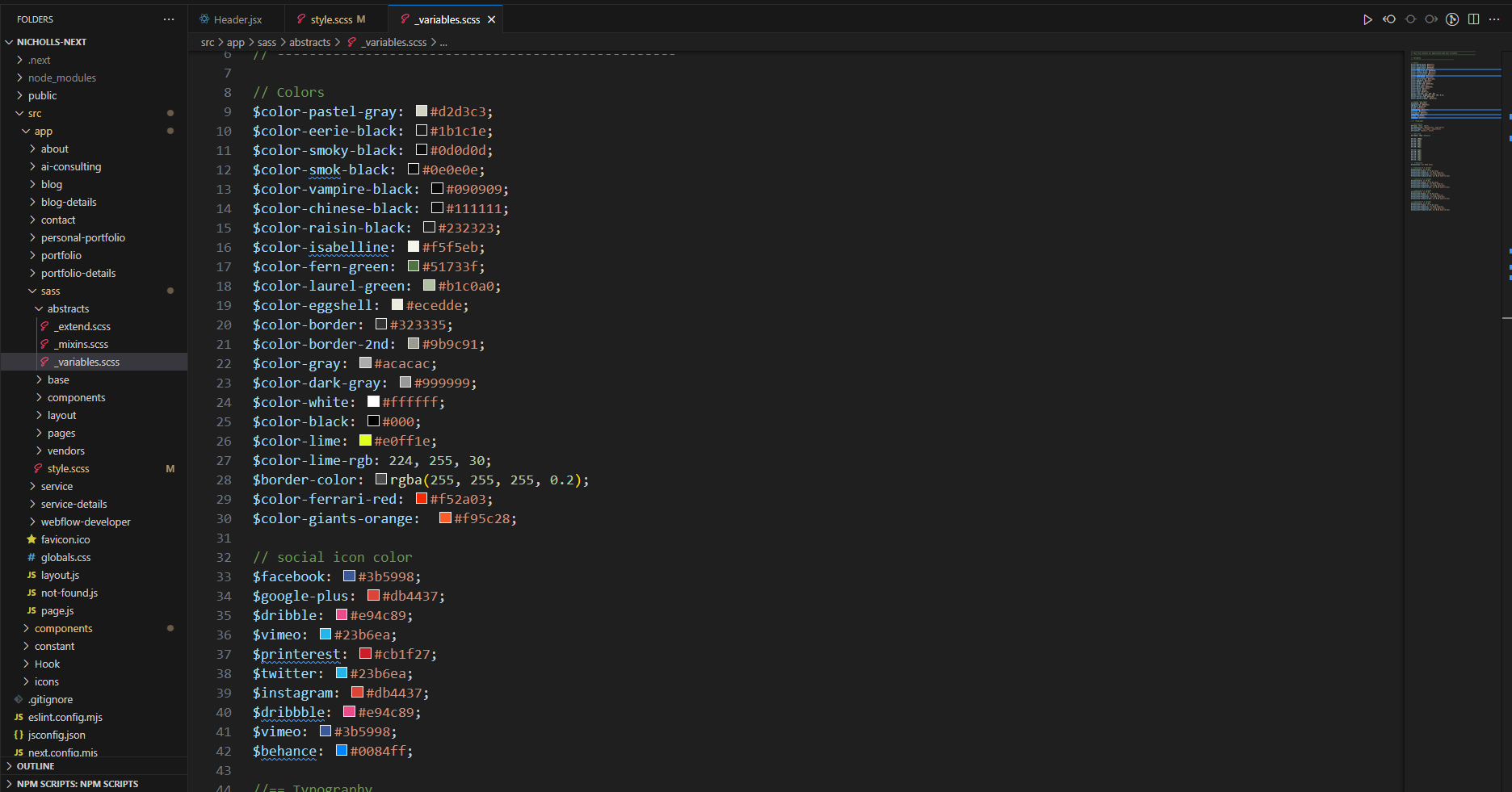Click the $color-ferrari-red color swatch

click(x=421, y=498)
